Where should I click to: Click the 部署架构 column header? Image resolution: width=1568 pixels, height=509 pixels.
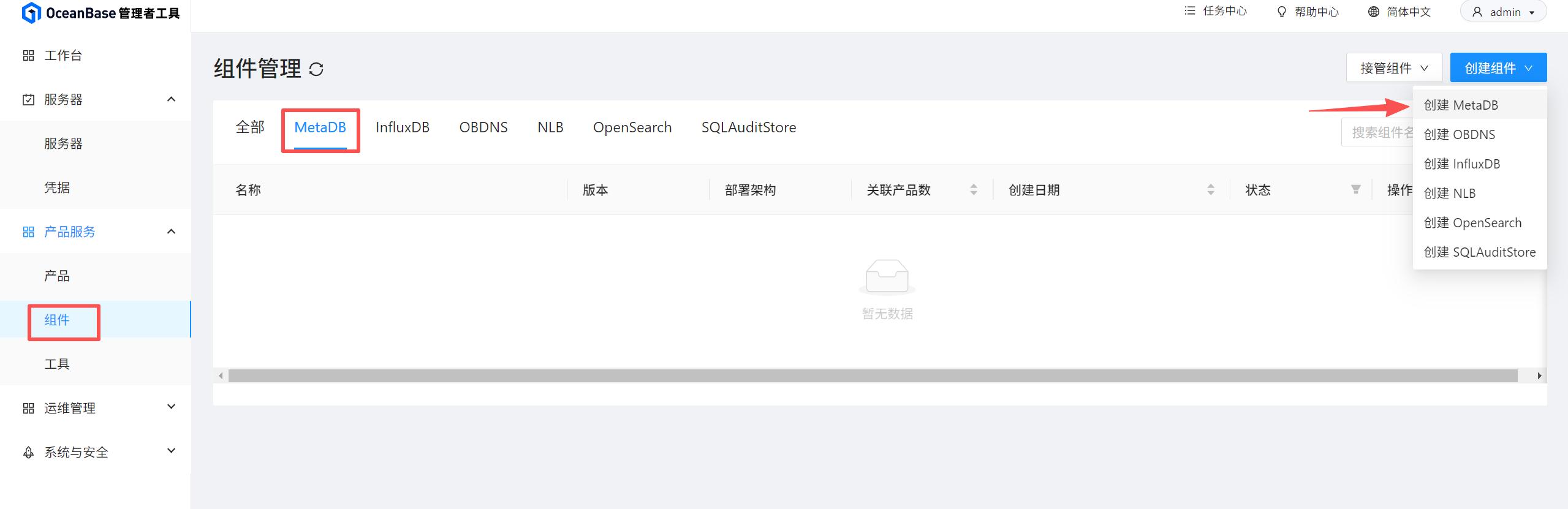click(751, 190)
